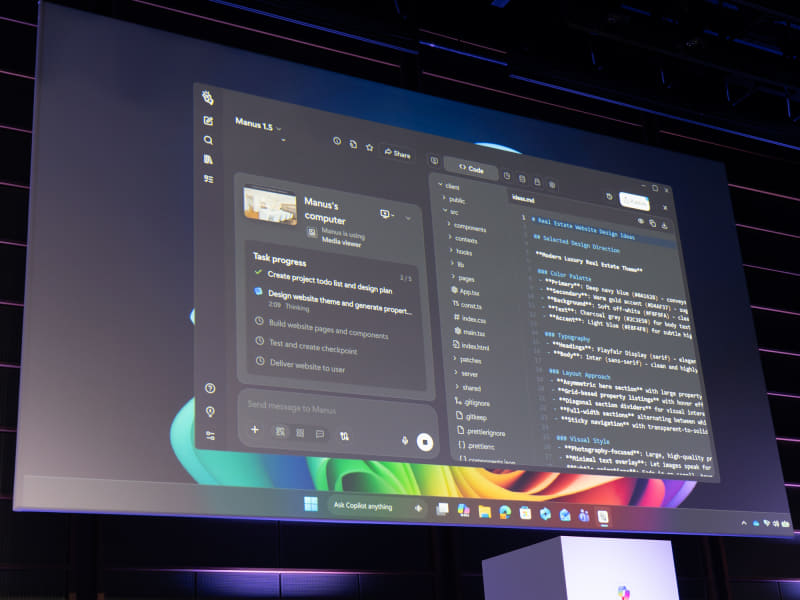The width and height of the screenshot is (800, 600).
Task: Select 'Test and create checkpoint' step
Action: 313,346
